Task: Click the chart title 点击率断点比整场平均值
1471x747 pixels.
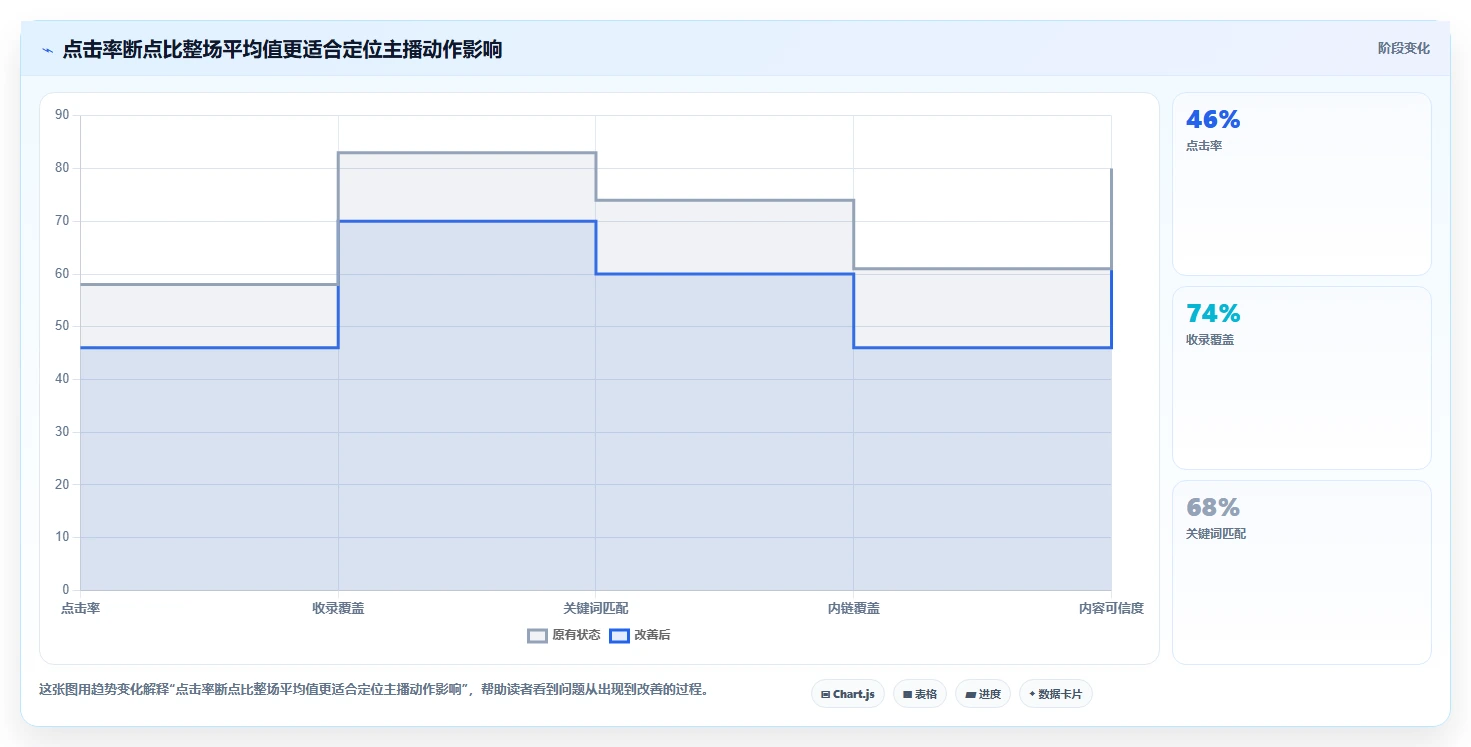Action: point(282,49)
